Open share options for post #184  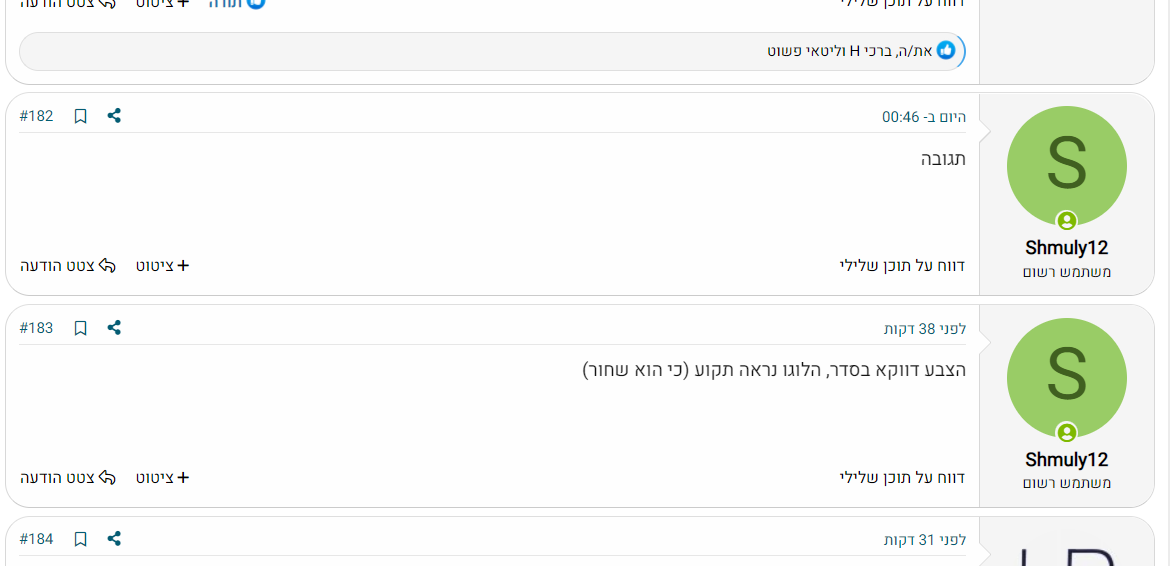pos(114,539)
